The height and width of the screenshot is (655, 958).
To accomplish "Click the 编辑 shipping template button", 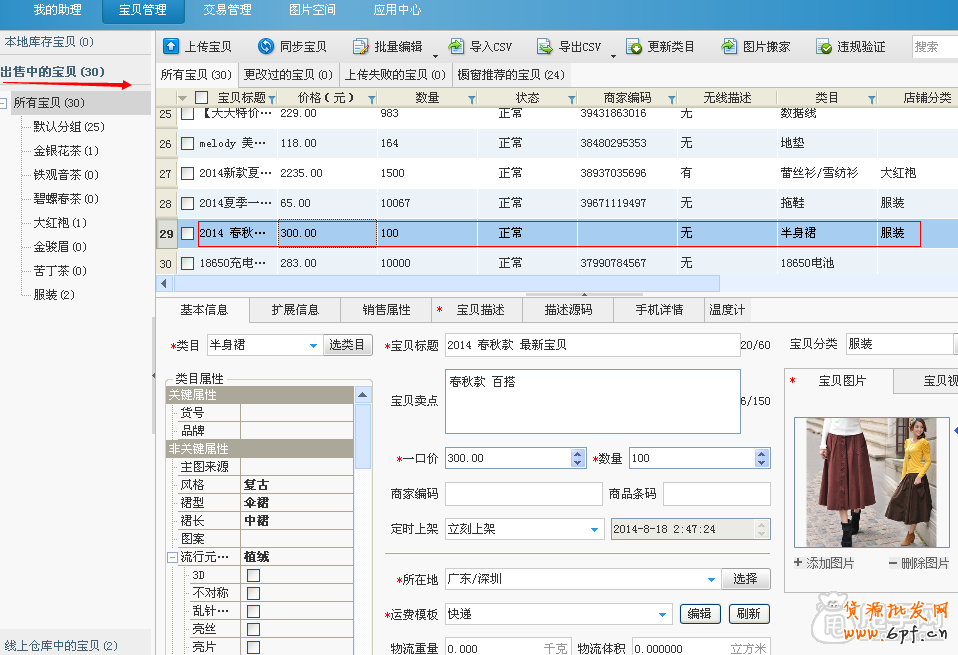I will pos(700,613).
